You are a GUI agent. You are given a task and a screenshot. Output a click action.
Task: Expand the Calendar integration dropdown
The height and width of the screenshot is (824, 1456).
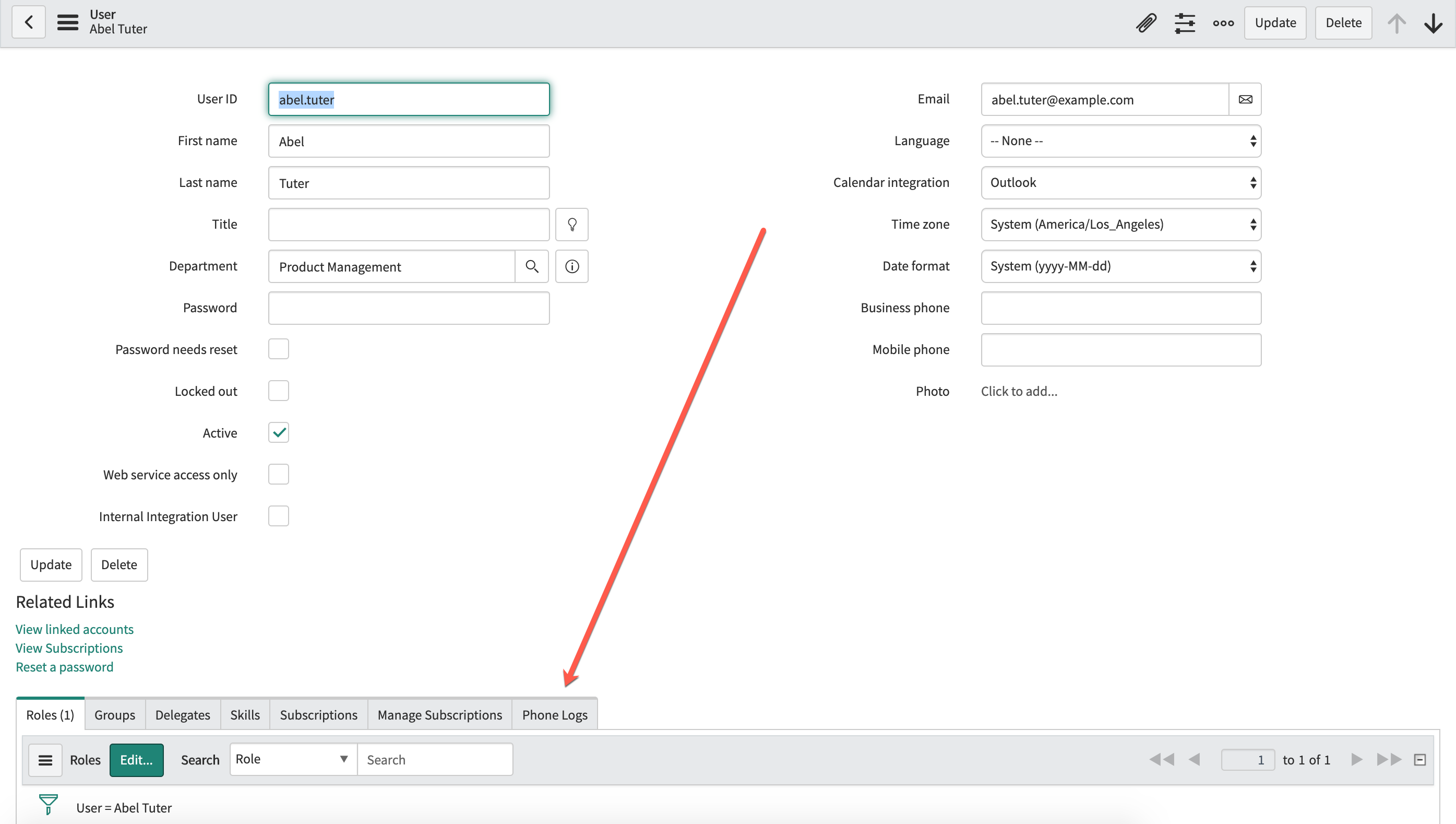1120,182
